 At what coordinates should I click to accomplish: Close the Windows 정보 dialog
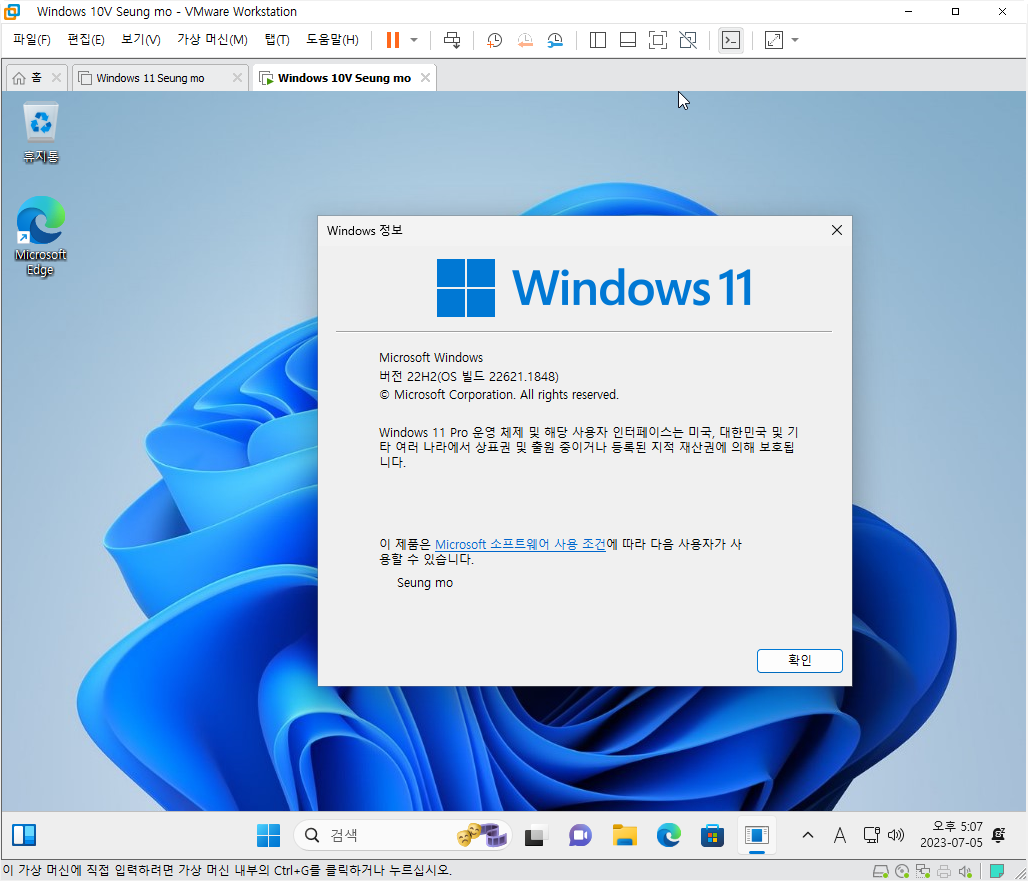click(x=837, y=230)
